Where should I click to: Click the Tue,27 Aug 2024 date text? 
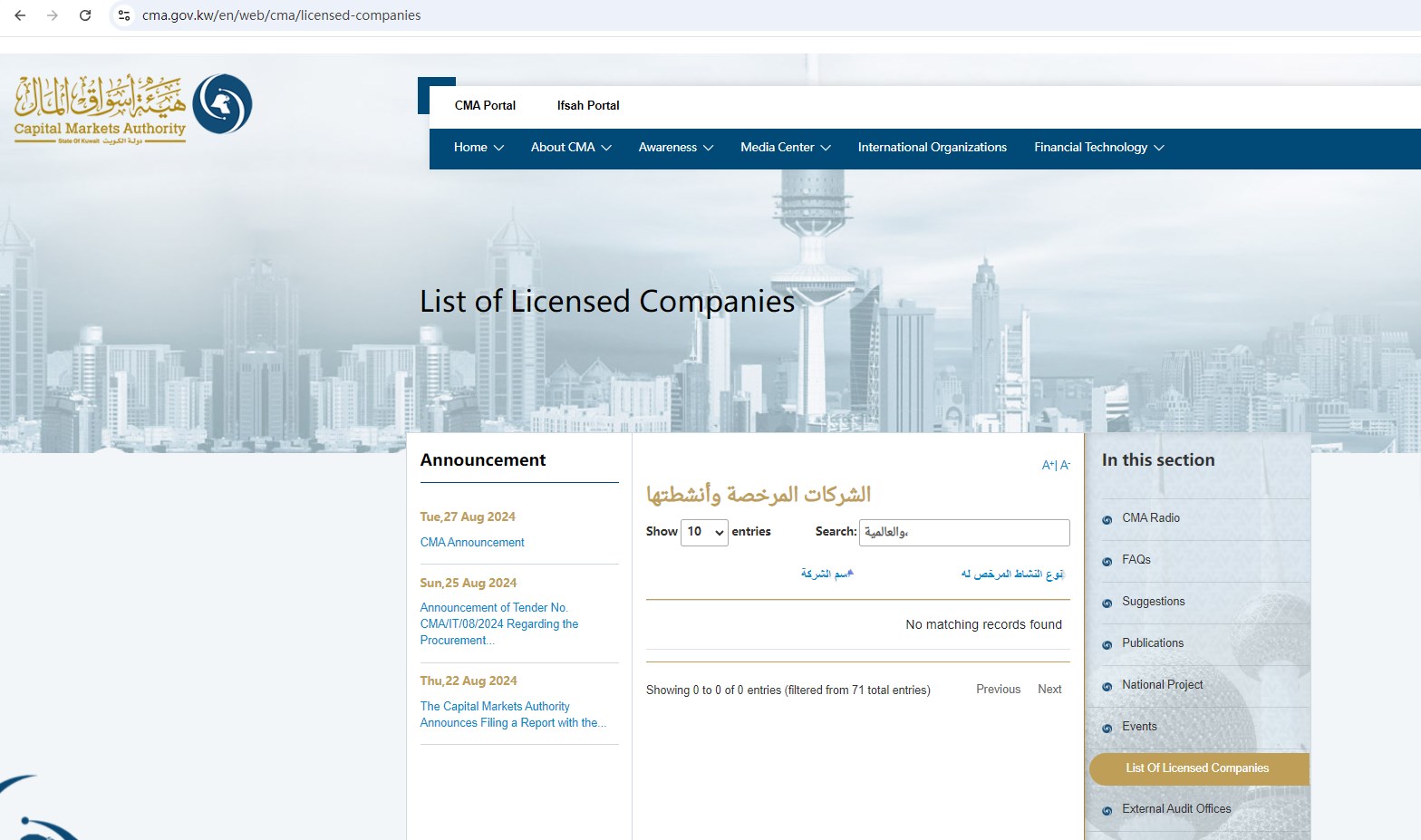pyautogui.click(x=468, y=517)
